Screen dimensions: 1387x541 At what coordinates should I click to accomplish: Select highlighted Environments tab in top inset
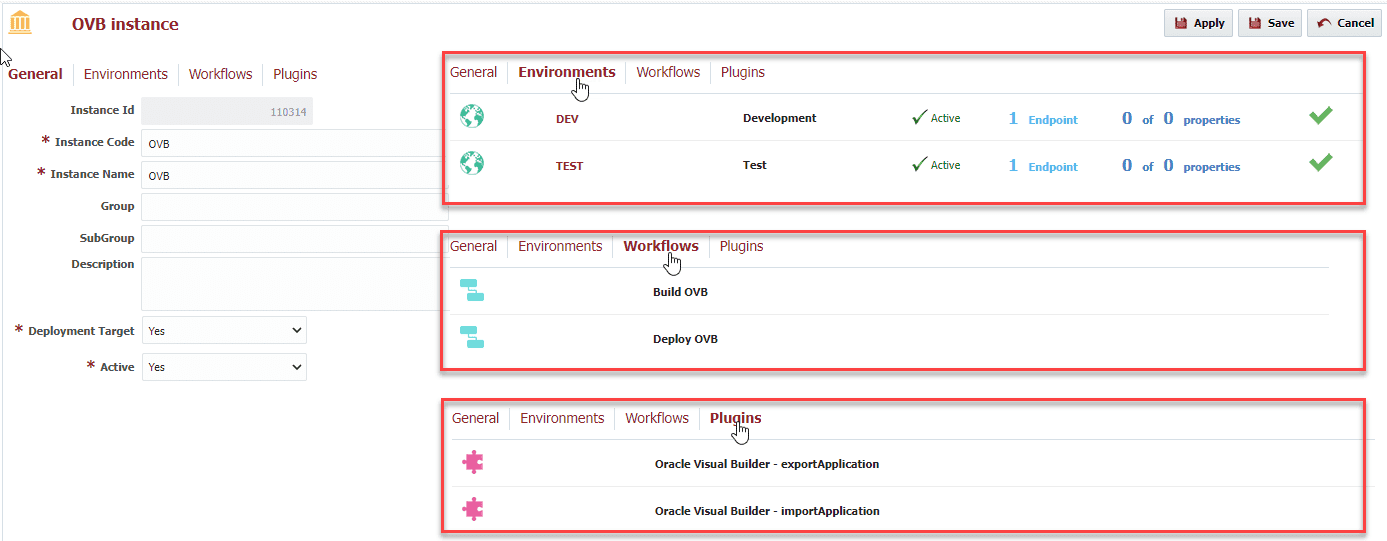[x=567, y=72]
